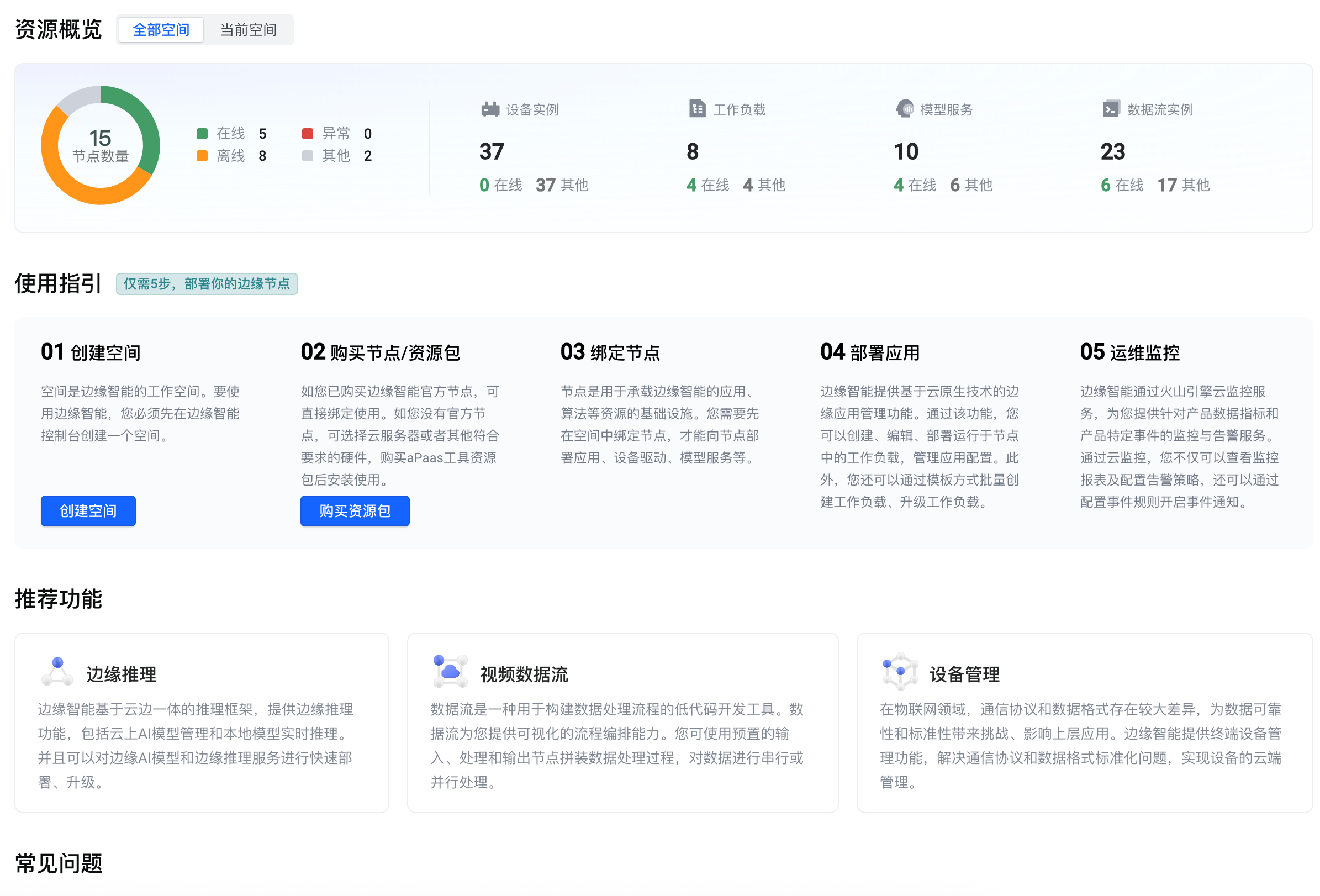Click gray 其他 legend swatch
This screenshot has height=896, width=1320.
point(307,156)
